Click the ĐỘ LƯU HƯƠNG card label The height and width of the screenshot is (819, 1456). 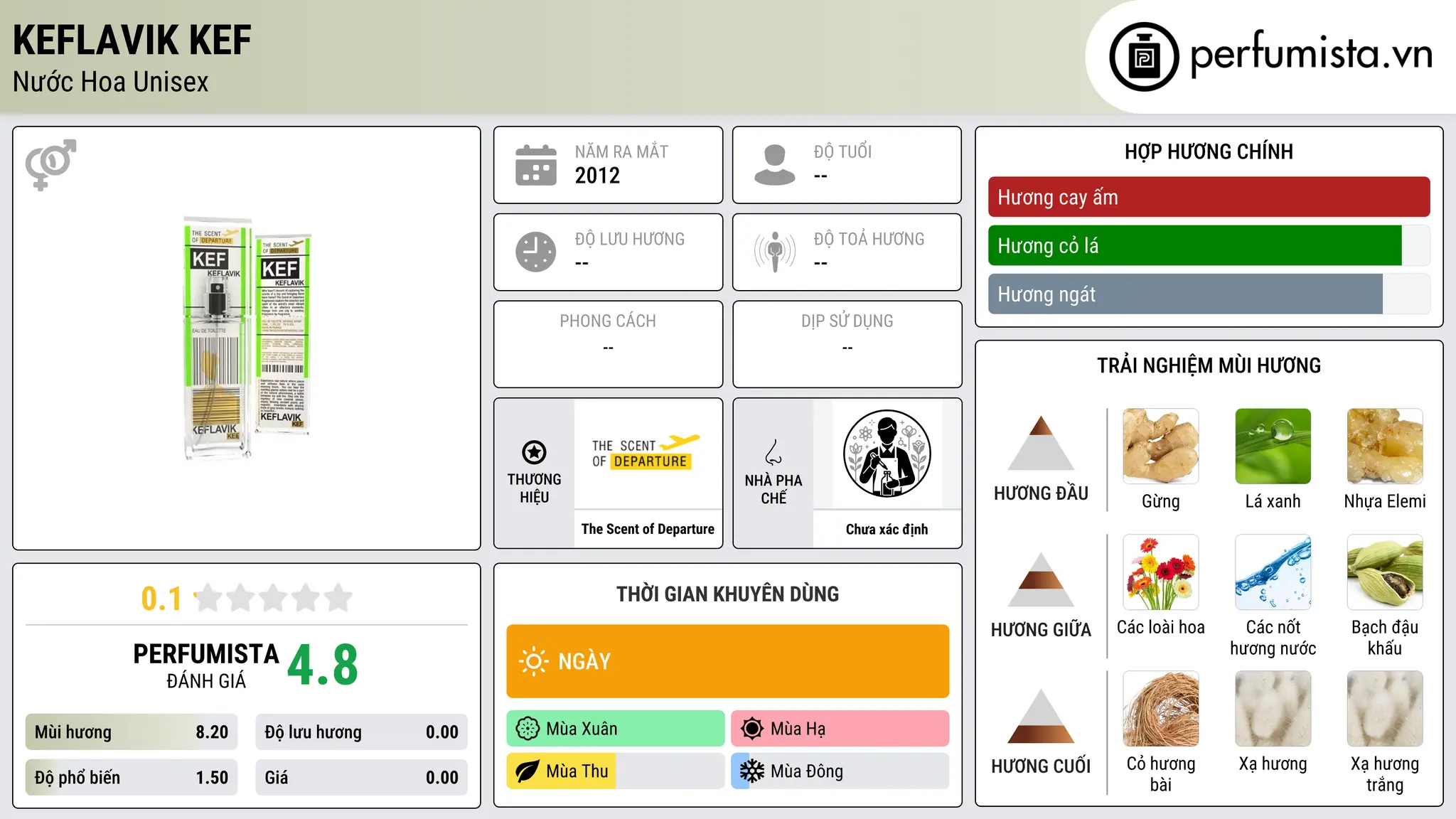630,239
